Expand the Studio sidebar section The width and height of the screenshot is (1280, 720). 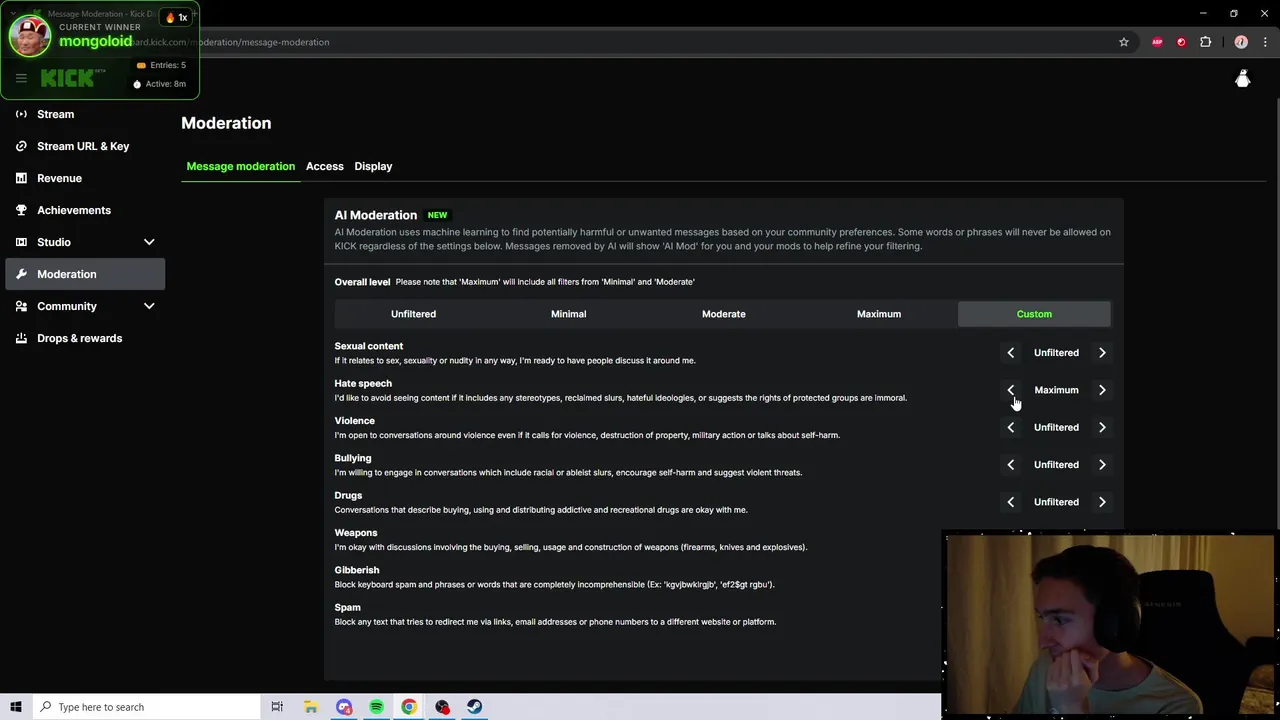pos(149,242)
